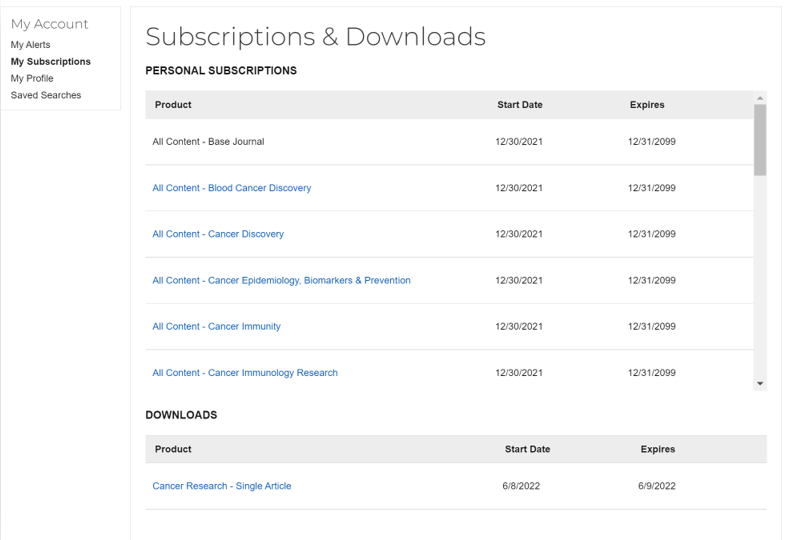The image size is (791, 540).
Task: Click Expires header in Personal Subscriptions table
Action: click(647, 105)
